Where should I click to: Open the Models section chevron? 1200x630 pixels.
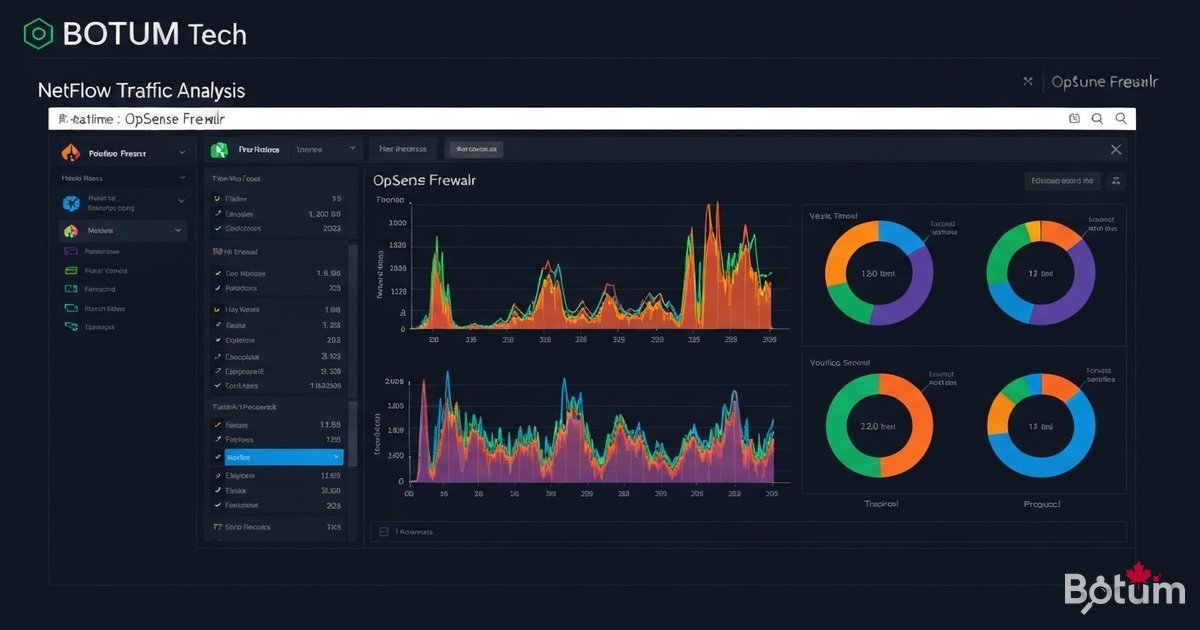point(179,230)
